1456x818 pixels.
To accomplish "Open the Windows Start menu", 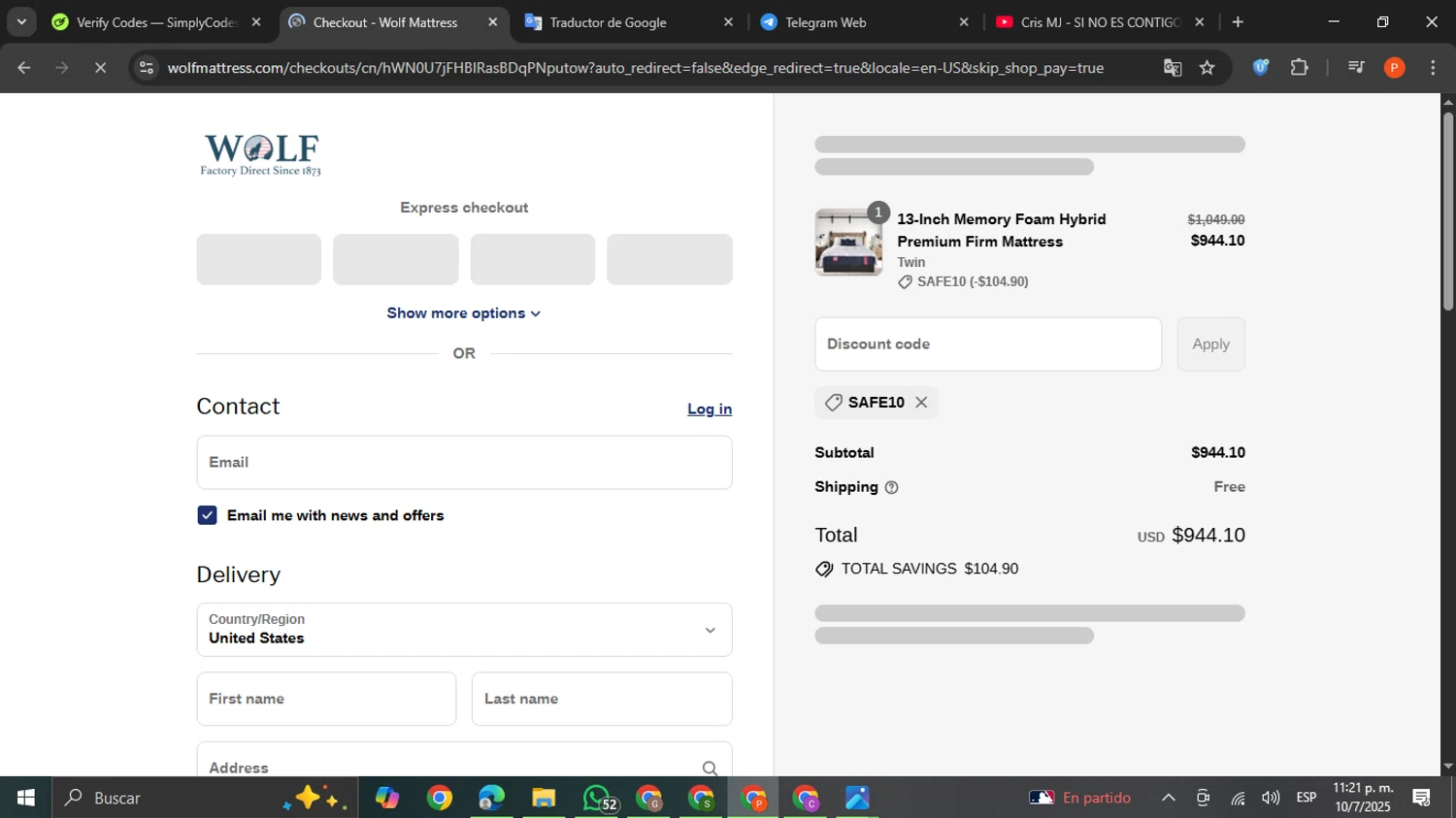I will [25, 798].
